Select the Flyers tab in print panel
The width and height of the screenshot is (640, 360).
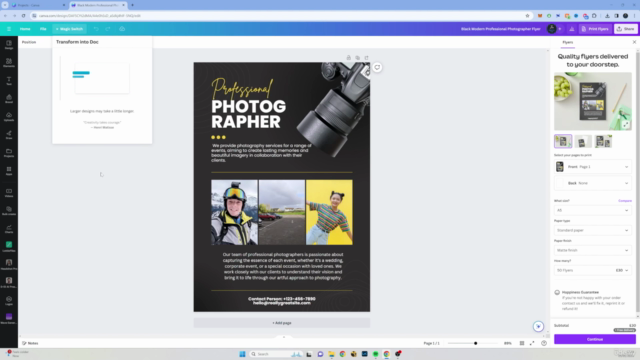click(x=567, y=42)
